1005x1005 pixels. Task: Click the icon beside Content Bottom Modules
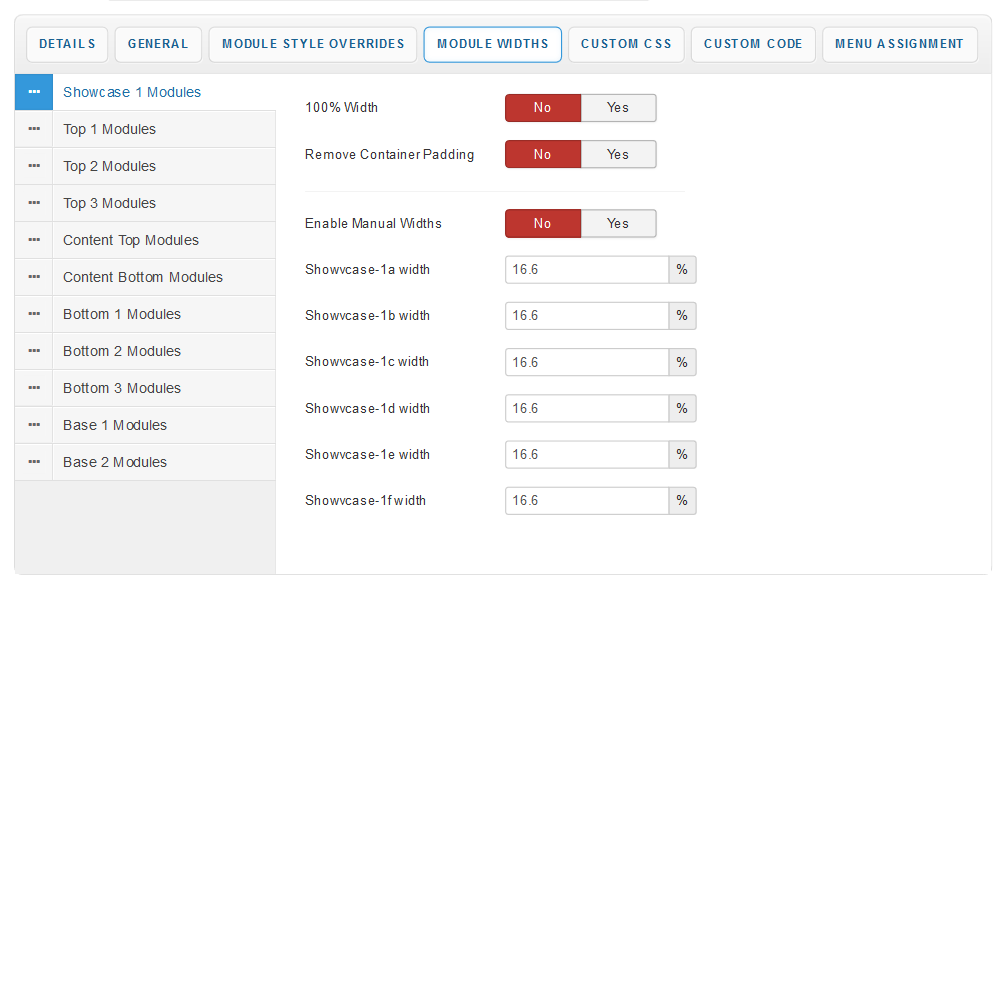click(34, 277)
